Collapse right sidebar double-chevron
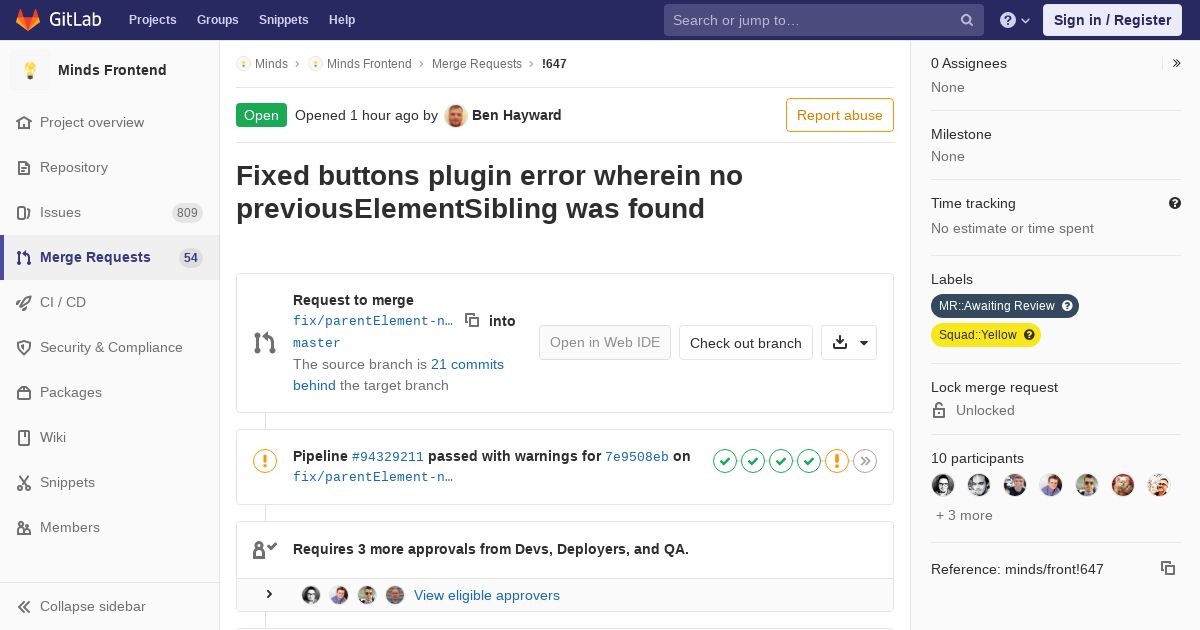This screenshot has width=1200, height=630. (x=1177, y=63)
